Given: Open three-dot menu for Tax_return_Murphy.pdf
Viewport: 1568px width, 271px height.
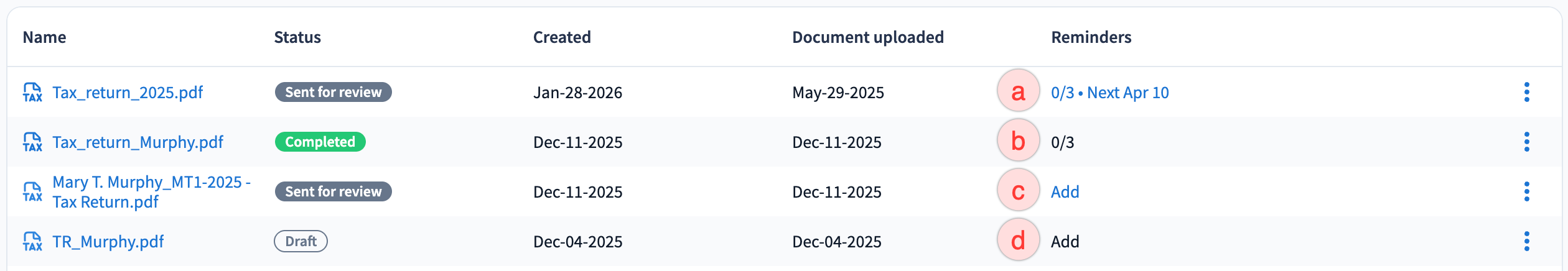Looking at the screenshot, I should [x=1526, y=142].
